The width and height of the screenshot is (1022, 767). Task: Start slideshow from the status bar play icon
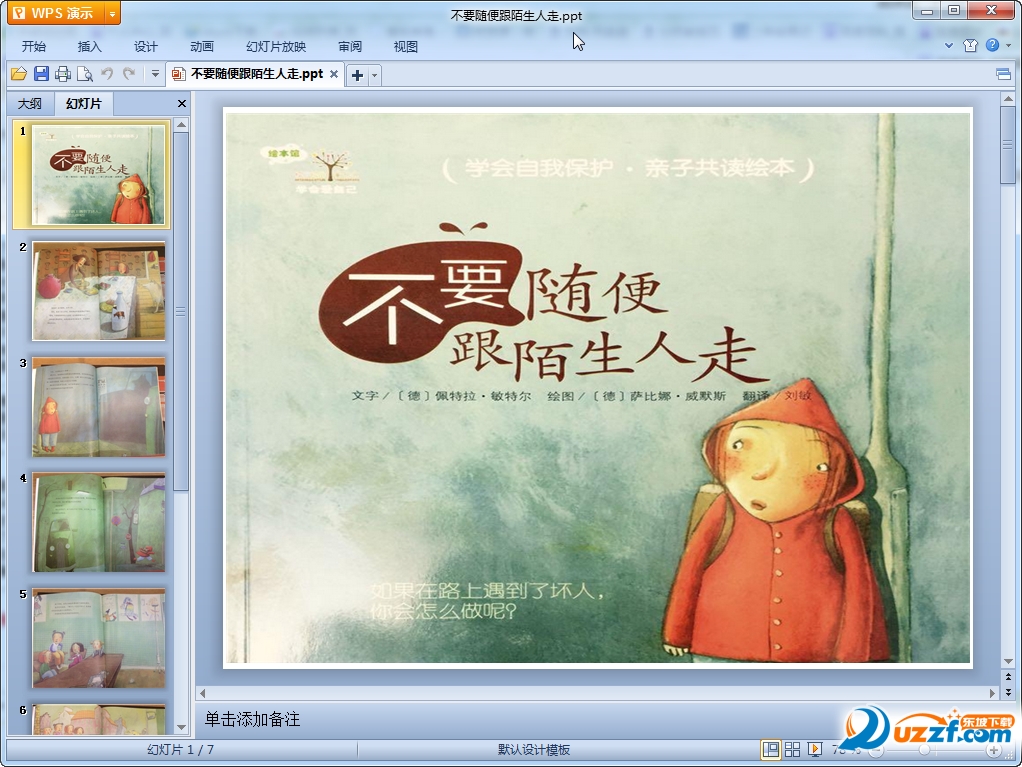coord(815,749)
